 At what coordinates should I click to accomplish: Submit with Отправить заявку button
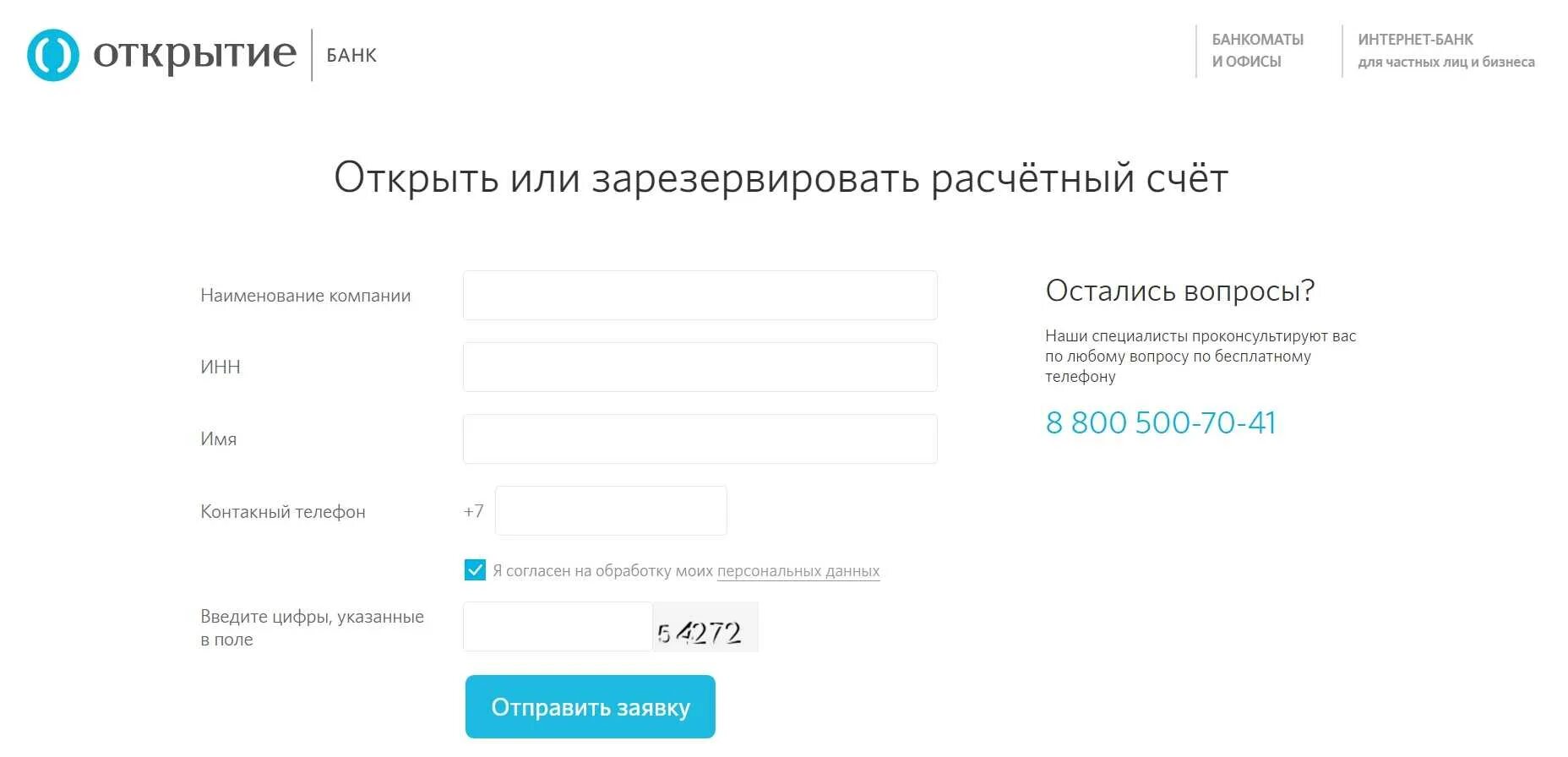tap(591, 706)
